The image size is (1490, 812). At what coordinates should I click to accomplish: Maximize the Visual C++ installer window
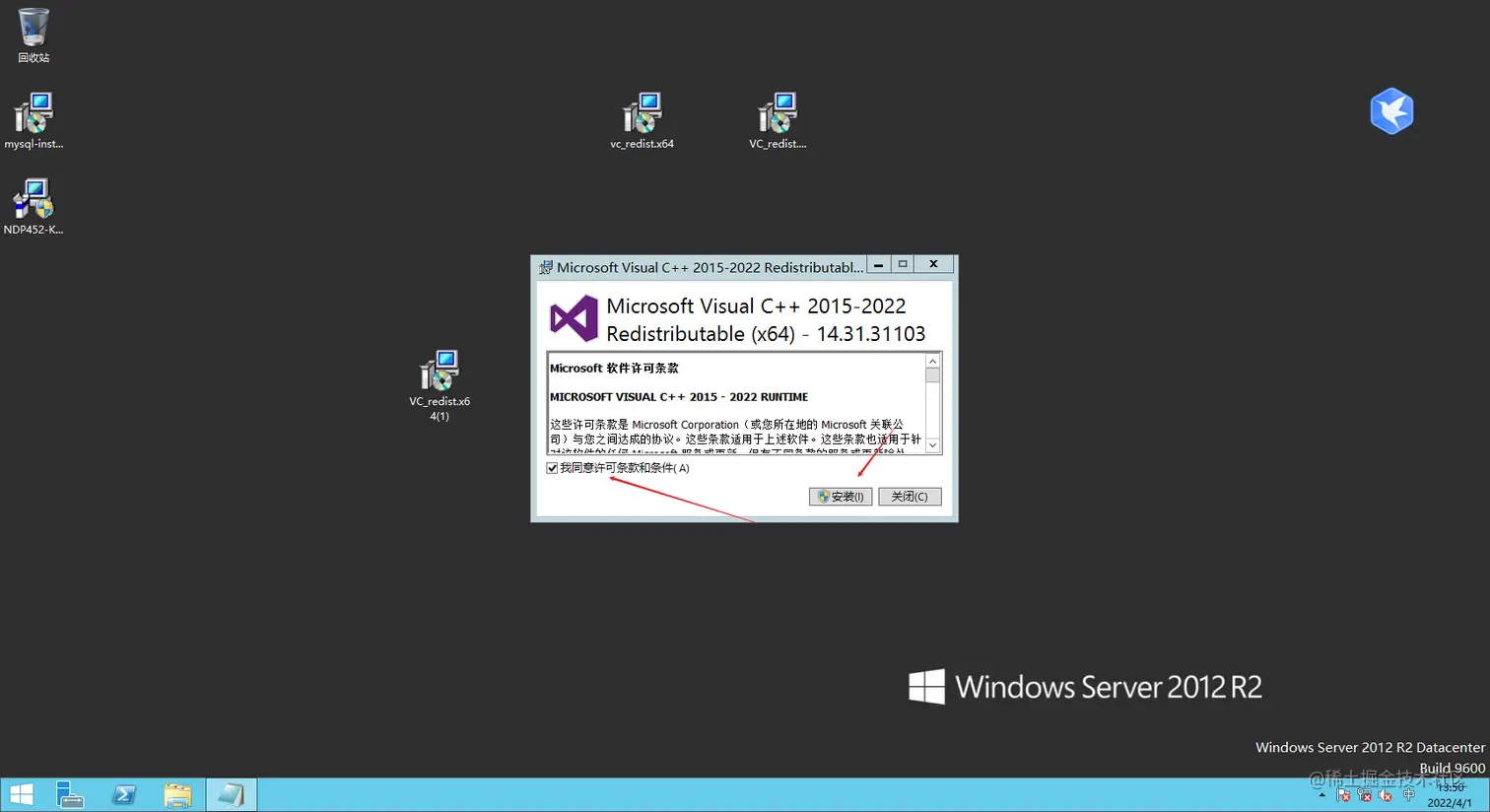[x=902, y=264]
